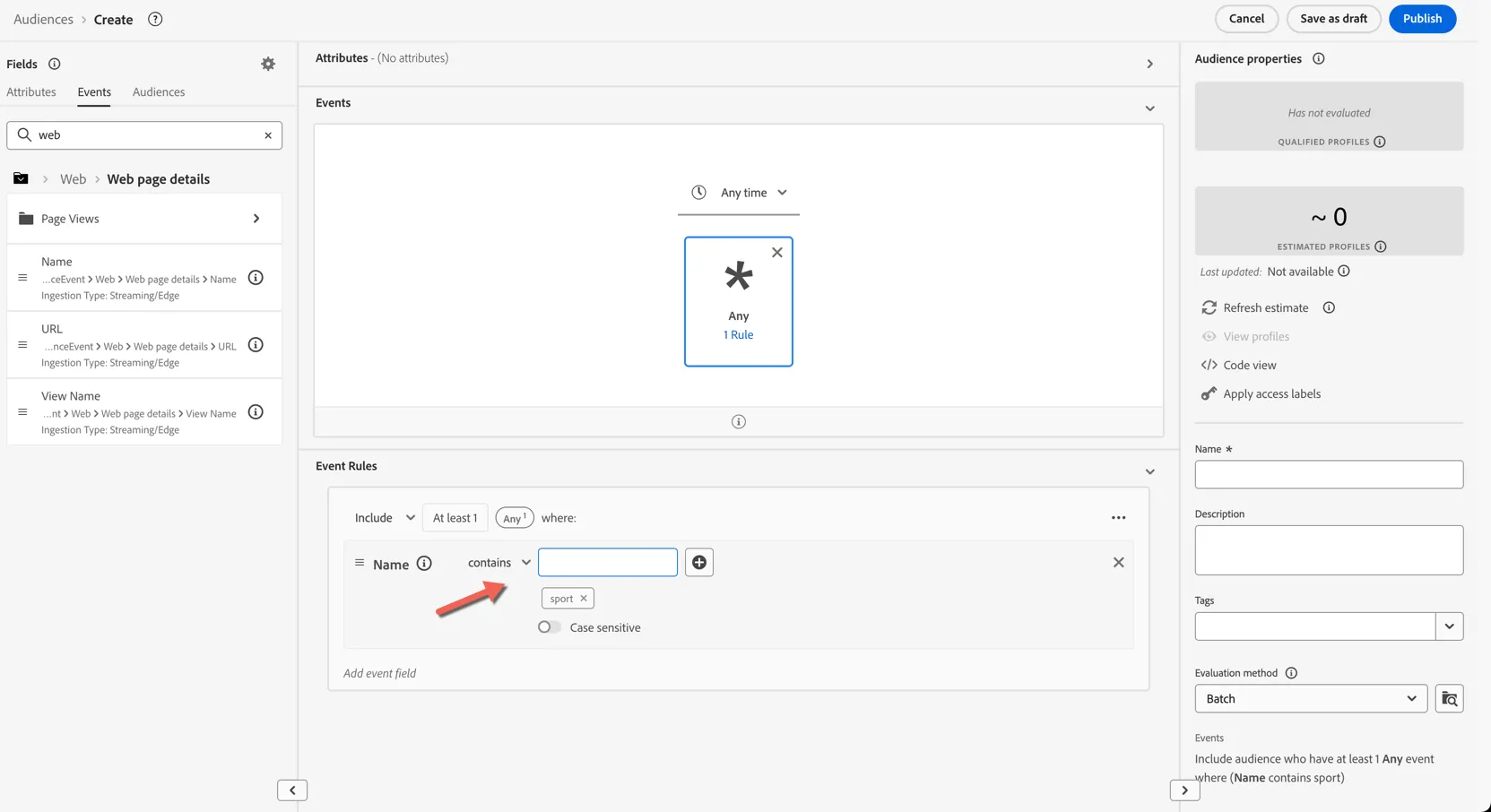Open Fields settings gear
Image resolution: width=1491 pixels, height=812 pixels.
(268, 64)
